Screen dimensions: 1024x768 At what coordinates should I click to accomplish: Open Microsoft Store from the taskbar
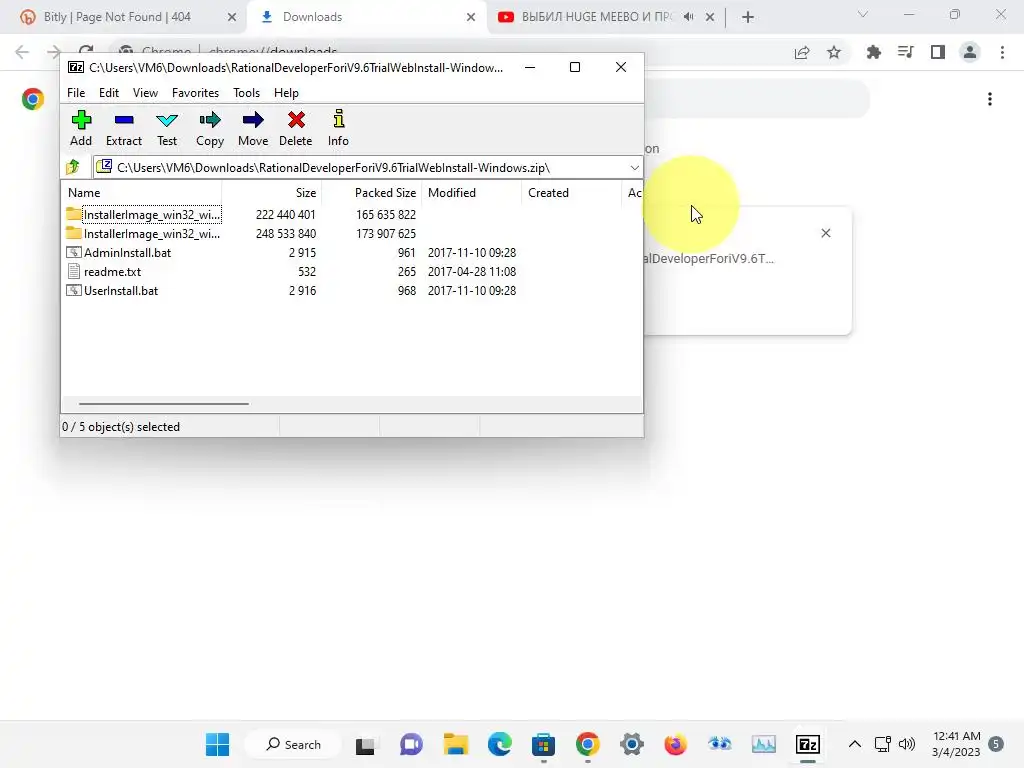pos(543,744)
